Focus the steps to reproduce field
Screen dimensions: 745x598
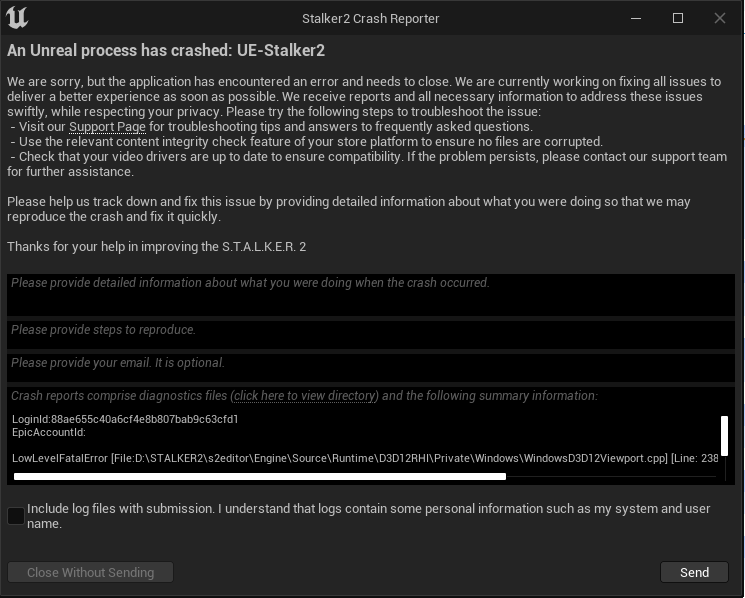point(371,335)
